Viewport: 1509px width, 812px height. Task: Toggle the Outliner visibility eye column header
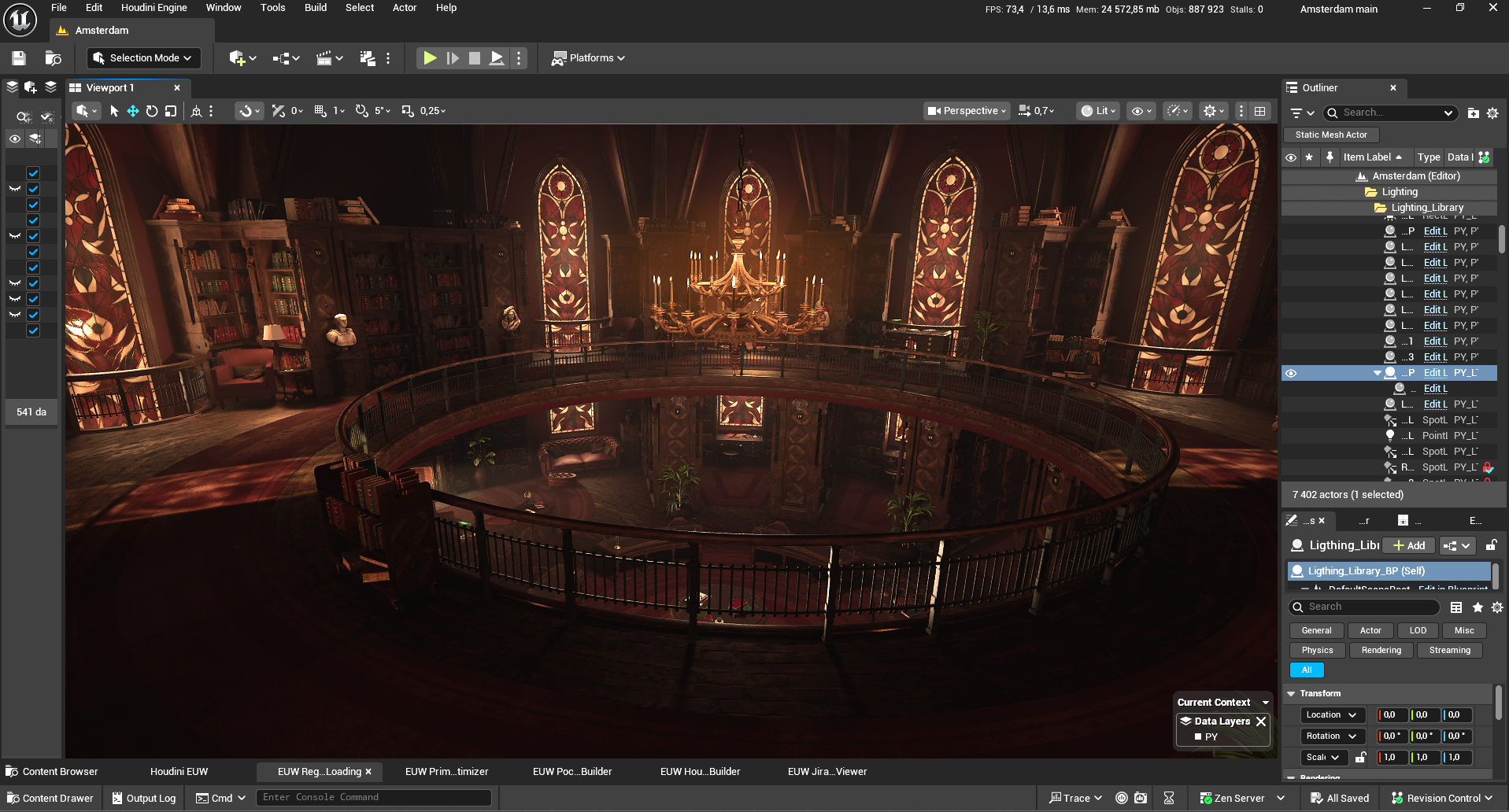[1291, 157]
